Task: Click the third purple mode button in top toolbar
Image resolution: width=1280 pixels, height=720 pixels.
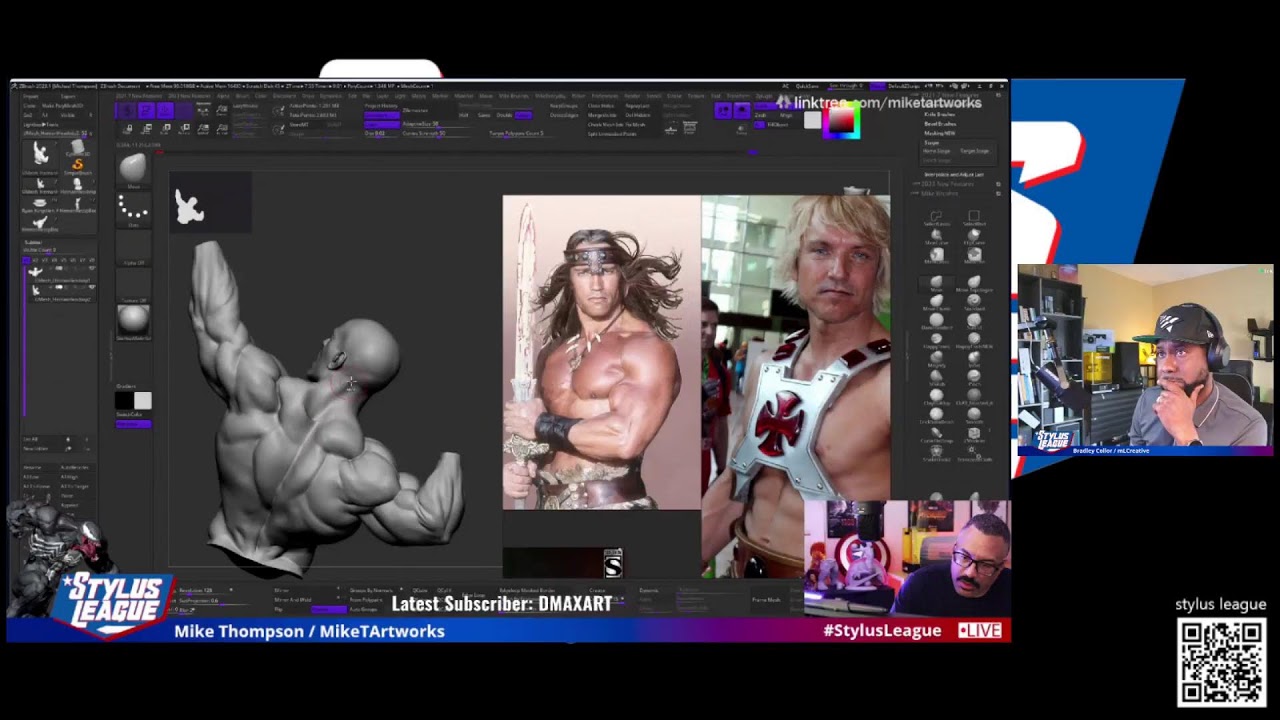Action: (x=165, y=111)
